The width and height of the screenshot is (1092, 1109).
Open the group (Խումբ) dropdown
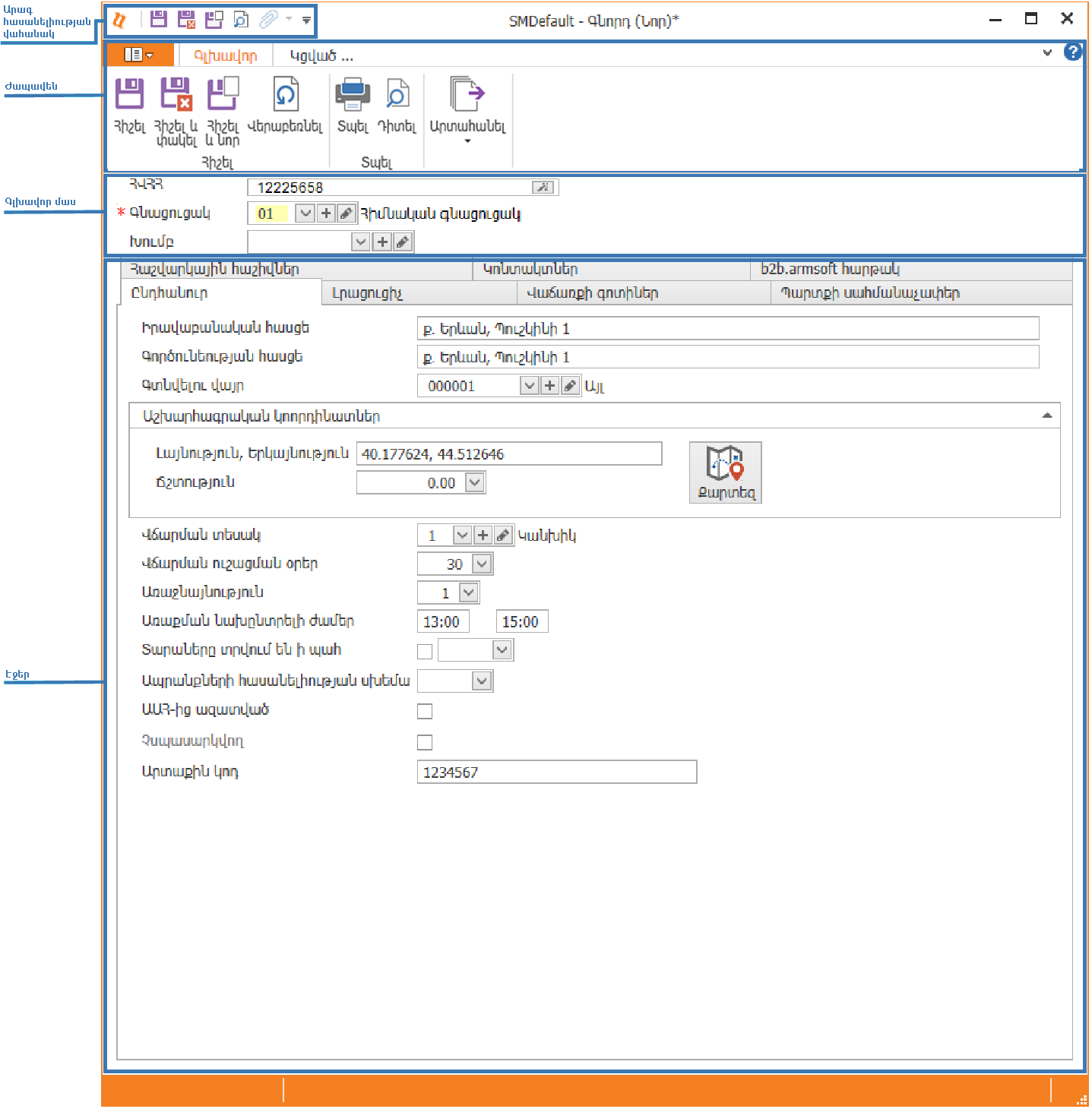(361, 242)
